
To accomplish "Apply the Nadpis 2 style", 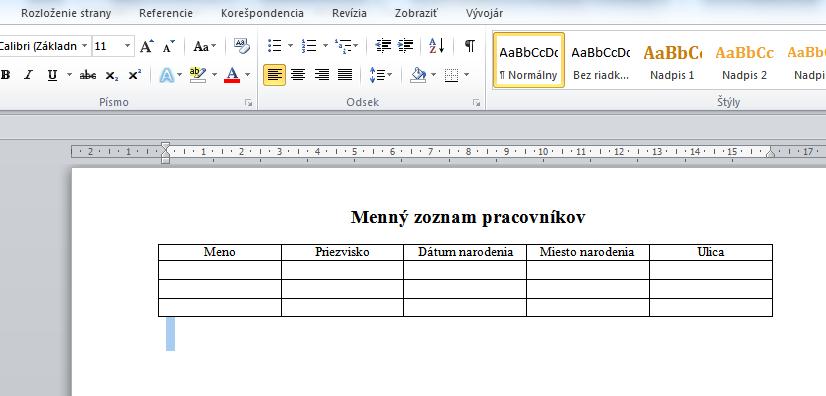I will 744,60.
